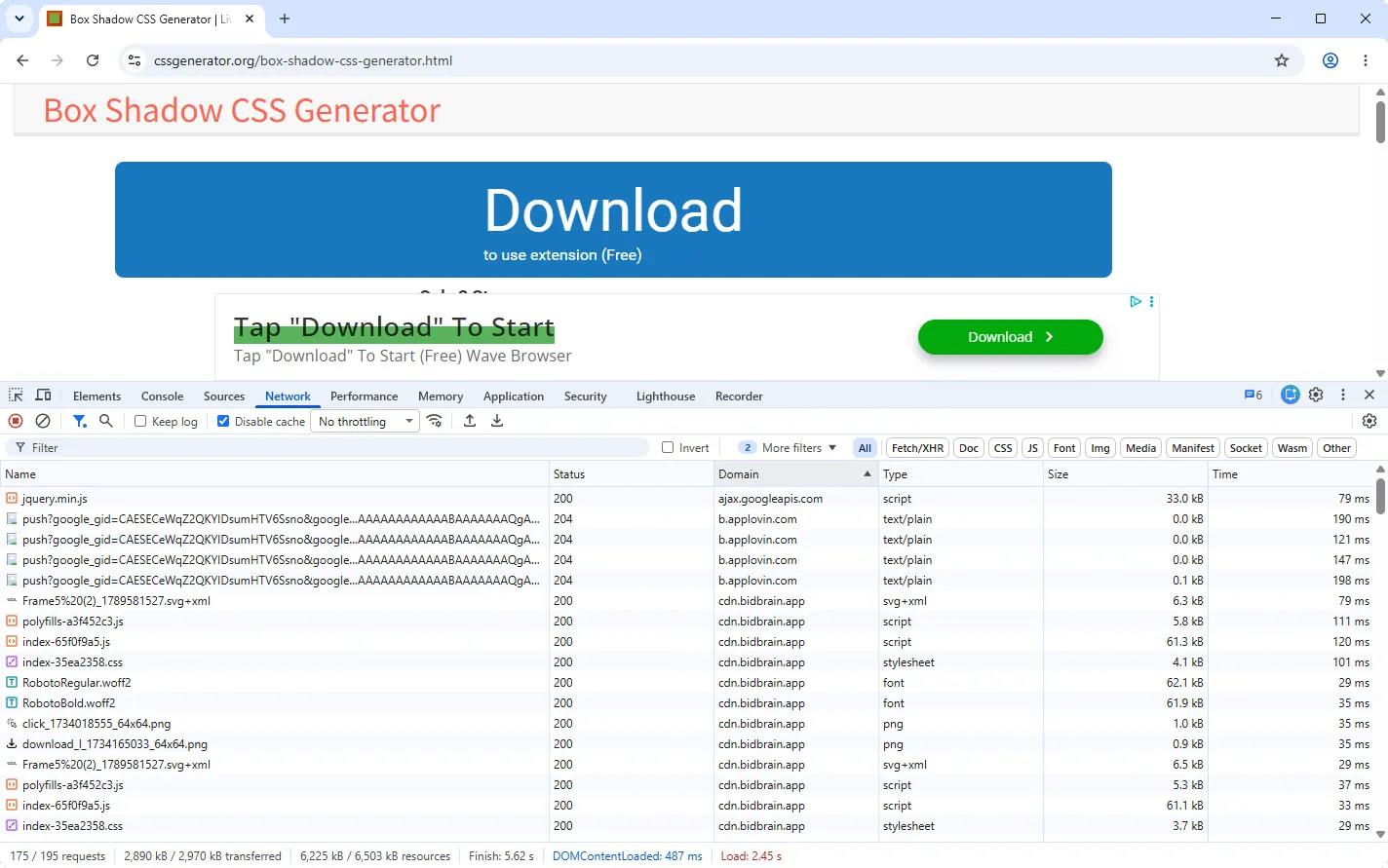Sort requests by Size column header
The height and width of the screenshot is (868, 1388).
tap(1126, 474)
